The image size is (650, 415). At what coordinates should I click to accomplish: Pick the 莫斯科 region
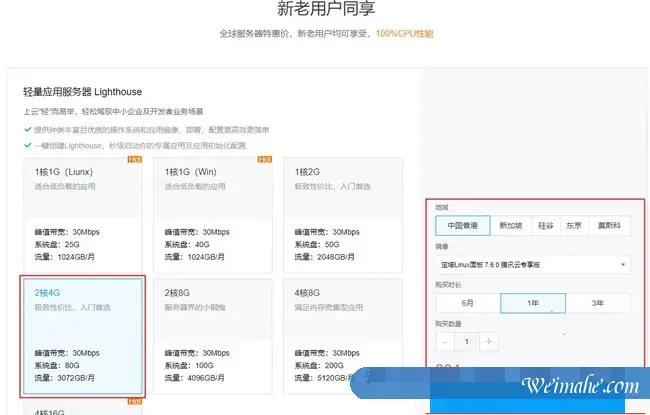[609, 226]
